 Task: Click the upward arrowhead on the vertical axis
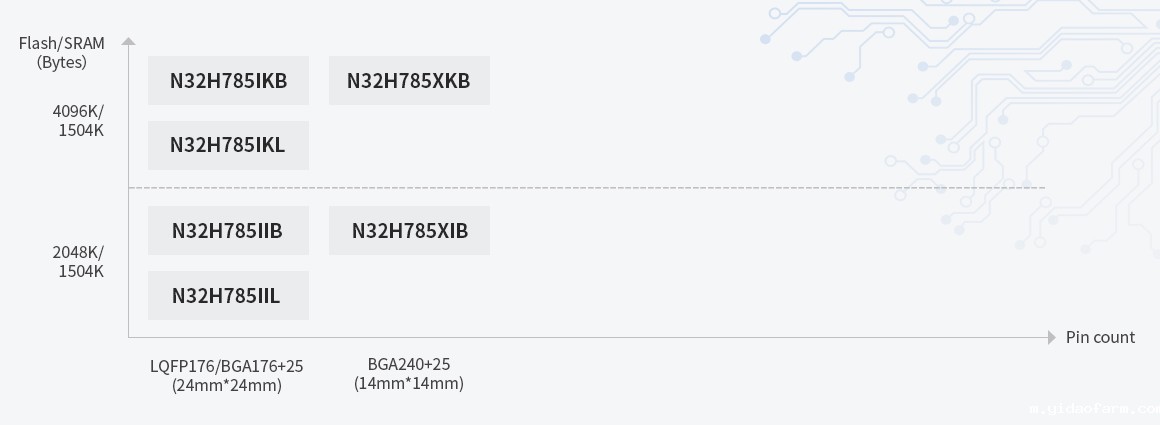tap(128, 41)
